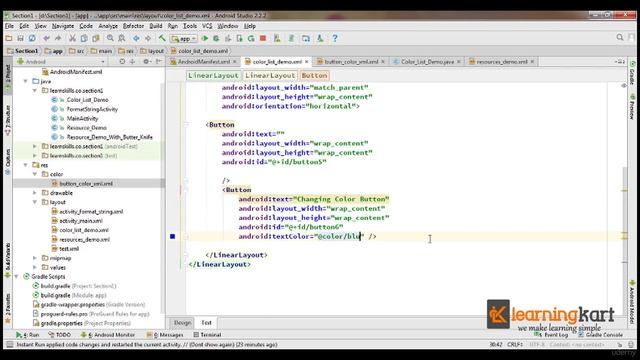The height and width of the screenshot is (360, 640).
Task: Collapse the color folder node
Action: coord(35,174)
